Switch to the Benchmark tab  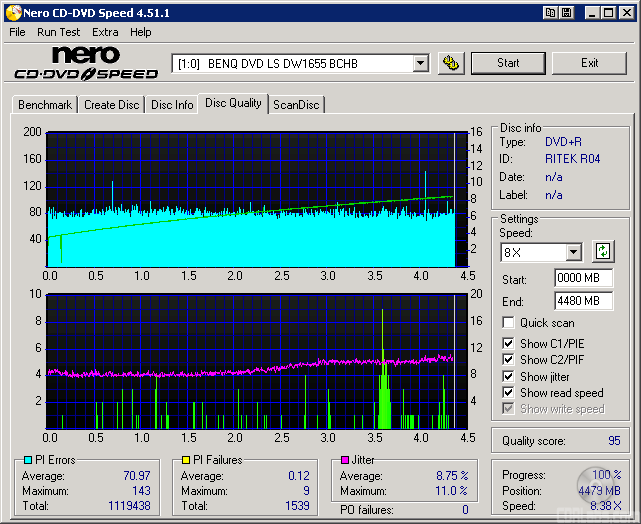tap(45, 105)
